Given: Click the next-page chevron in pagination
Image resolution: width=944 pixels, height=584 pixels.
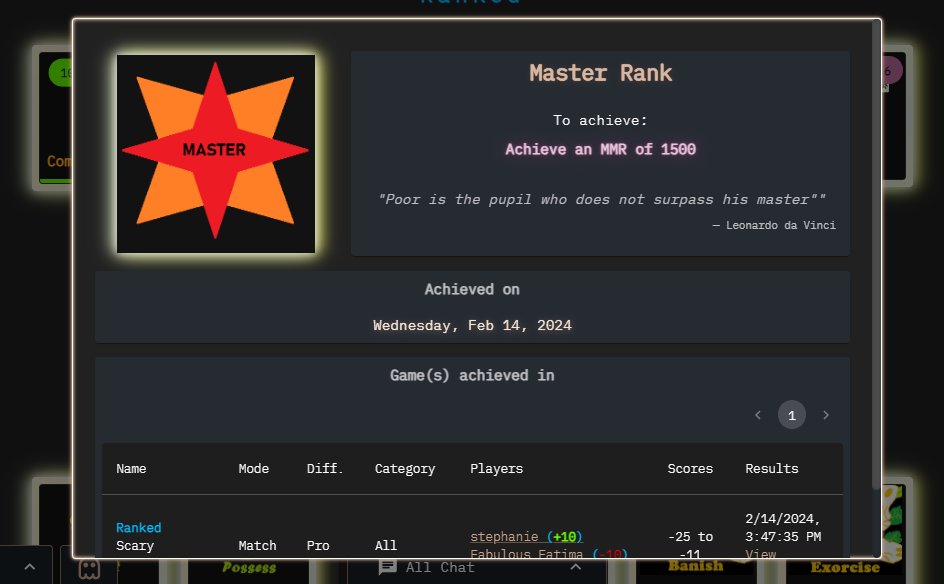Looking at the screenshot, I should (826, 414).
